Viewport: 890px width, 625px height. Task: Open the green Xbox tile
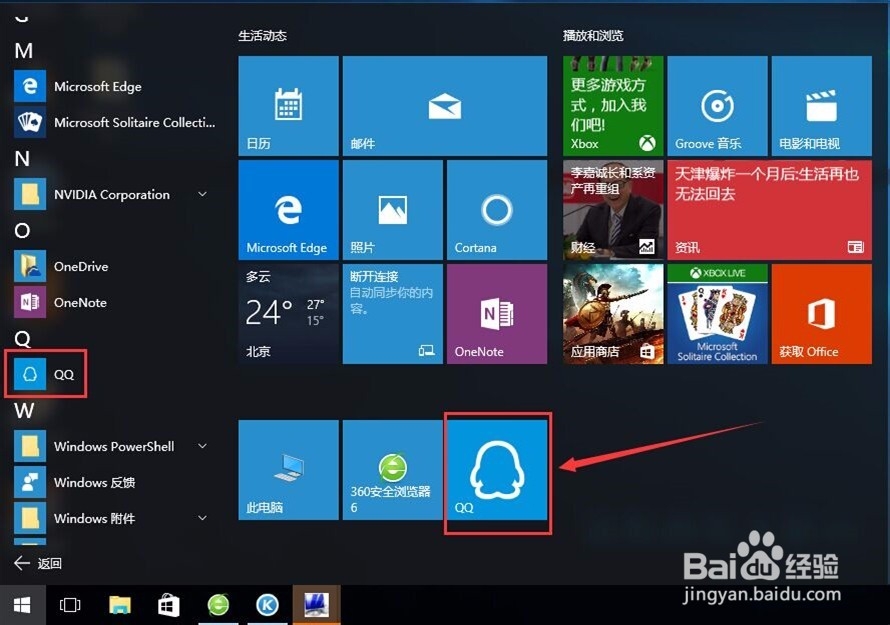tap(613, 106)
